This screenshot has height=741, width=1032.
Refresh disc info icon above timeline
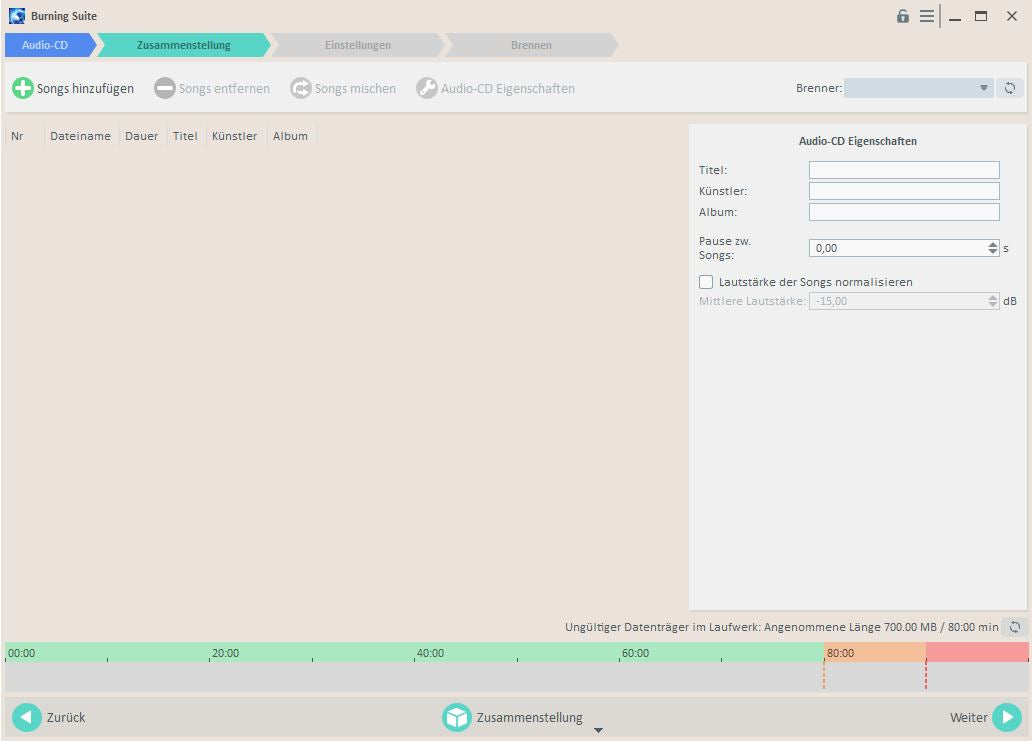1014,627
